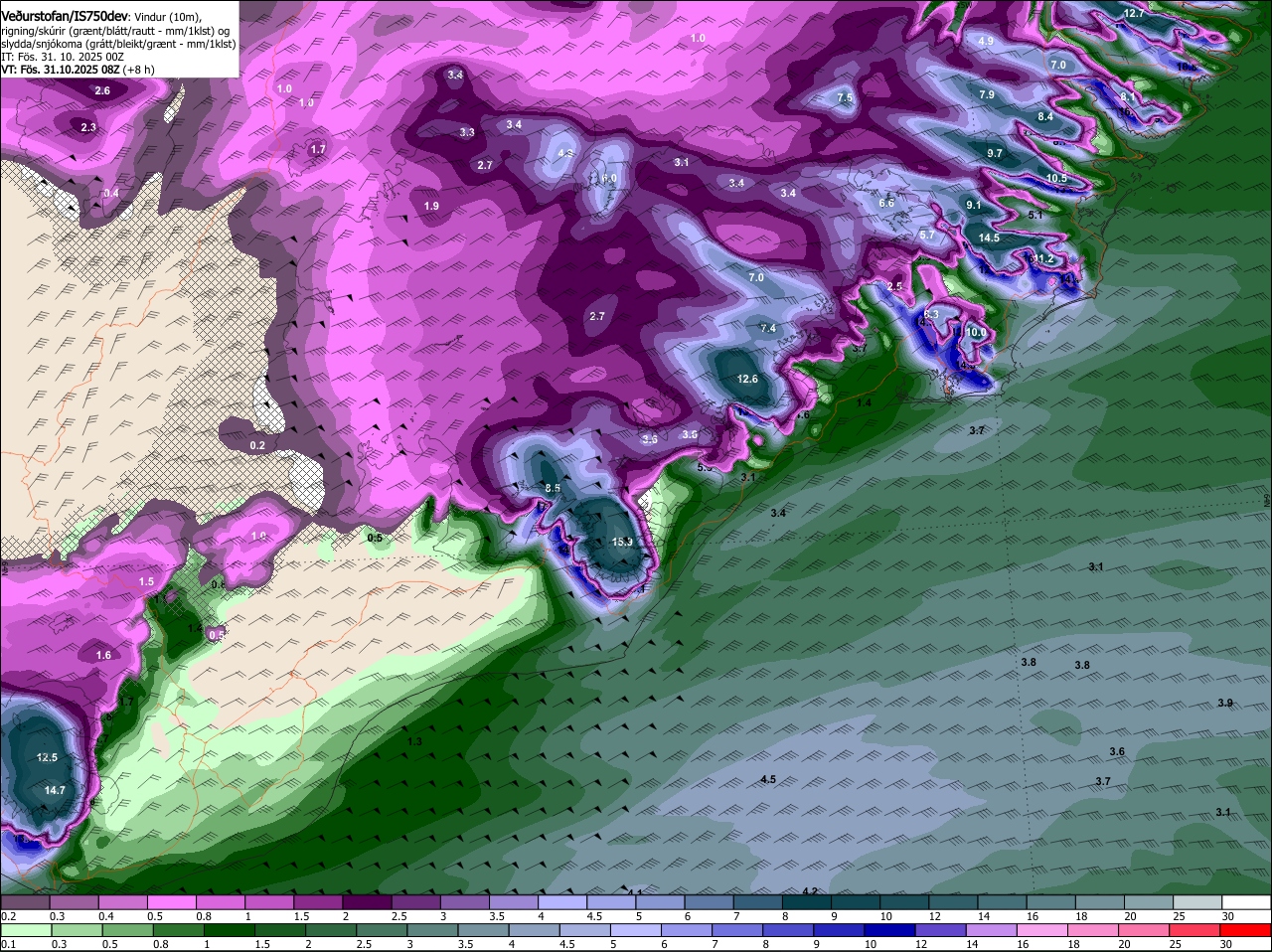Click the 15.9 precipitation value on the map
Screen dimensions: 1272x952
tap(622, 542)
